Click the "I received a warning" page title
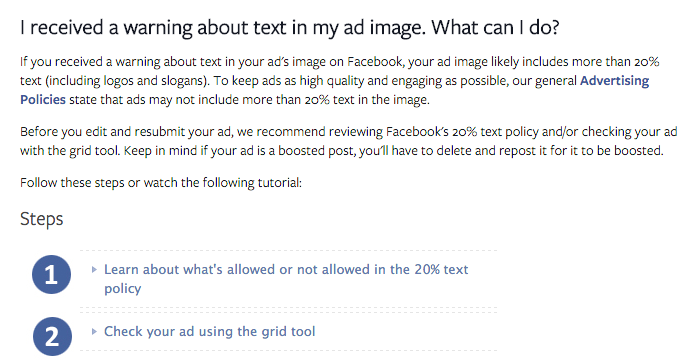 click(x=290, y=28)
